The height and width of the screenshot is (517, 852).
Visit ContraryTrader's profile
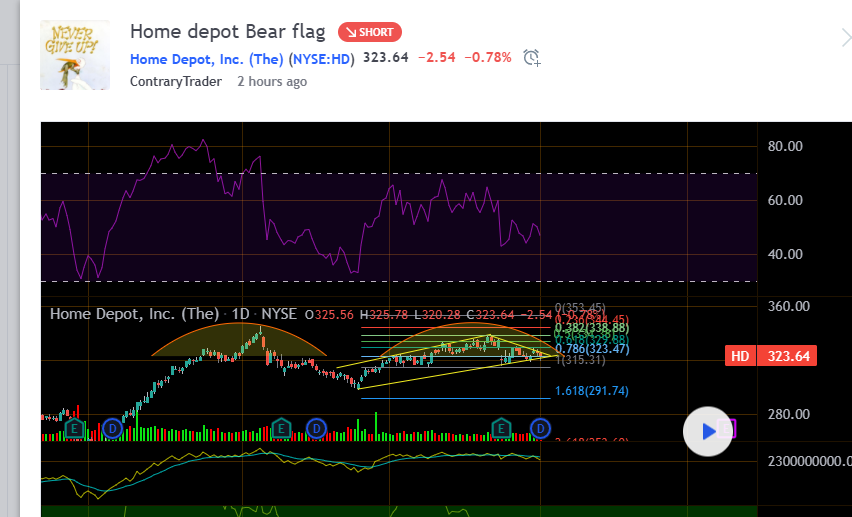[x=176, y=82]
